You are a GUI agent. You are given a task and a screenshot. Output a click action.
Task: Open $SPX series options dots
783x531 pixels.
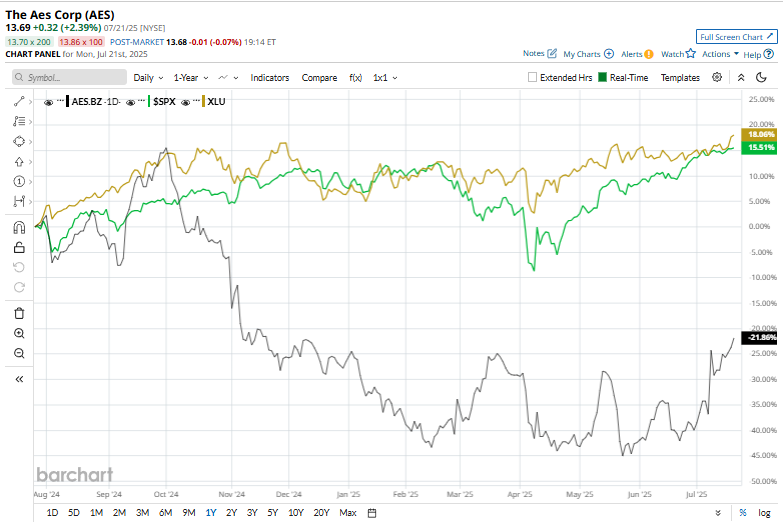click(142, 100)
